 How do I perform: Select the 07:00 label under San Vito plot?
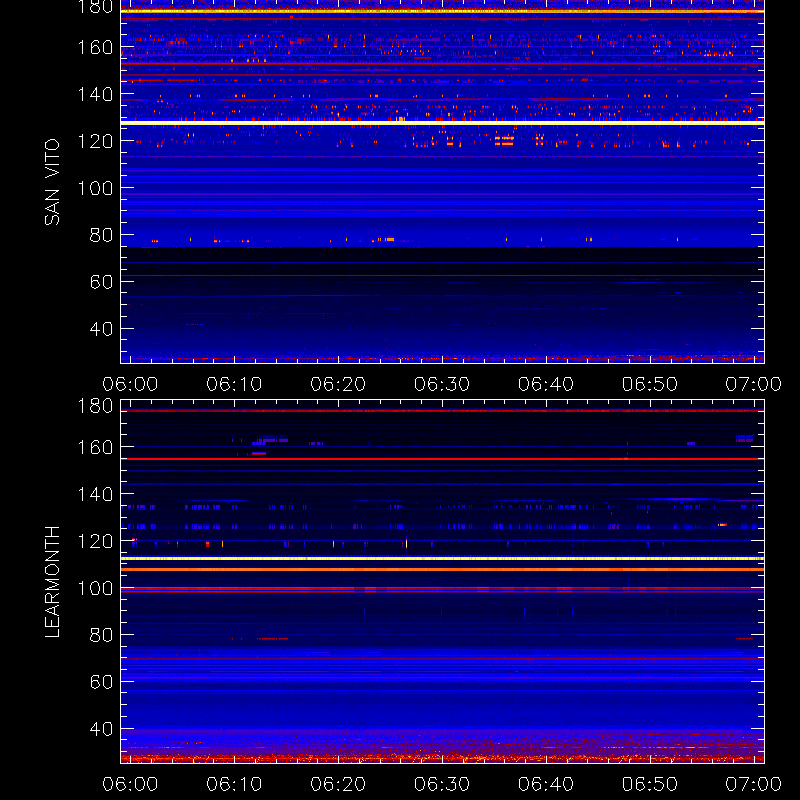754,384
